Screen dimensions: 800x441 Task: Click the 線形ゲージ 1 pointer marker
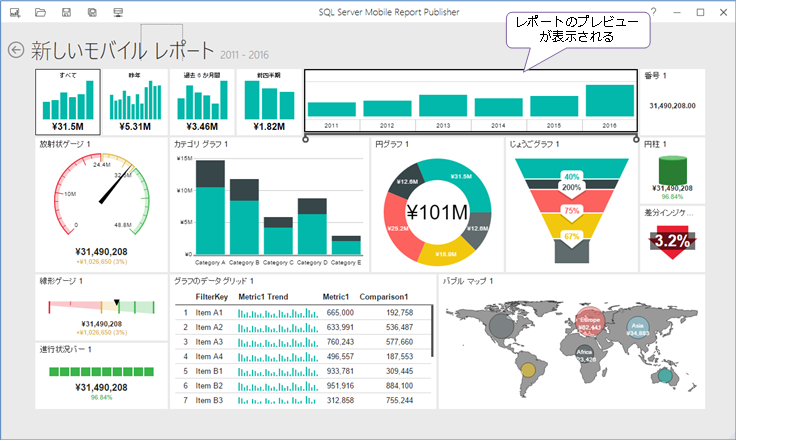[x=117, y=303]
